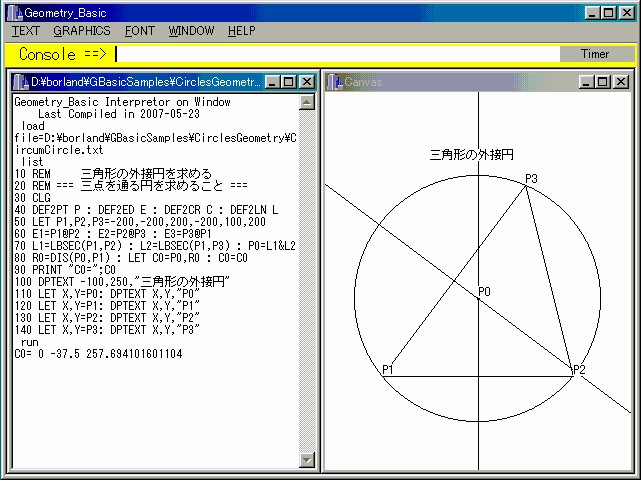Open the HELP menu
The width and height of the screenshot is (641, 480).
pos(242,31)
